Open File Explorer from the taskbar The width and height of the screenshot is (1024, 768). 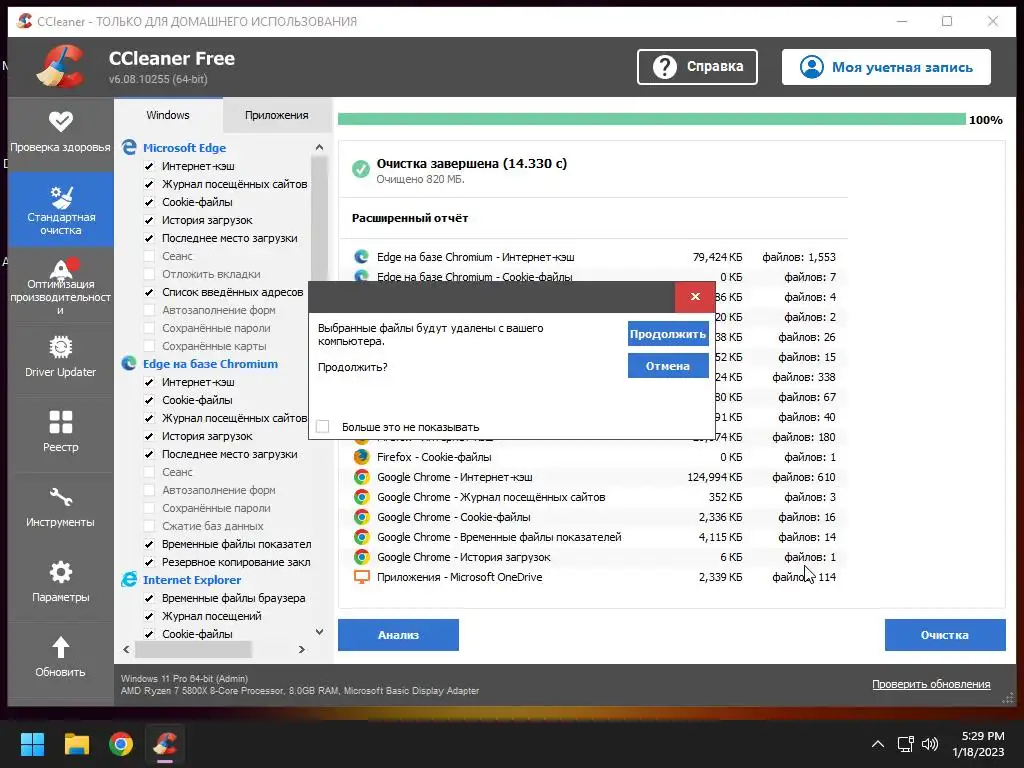click(76, 744)
